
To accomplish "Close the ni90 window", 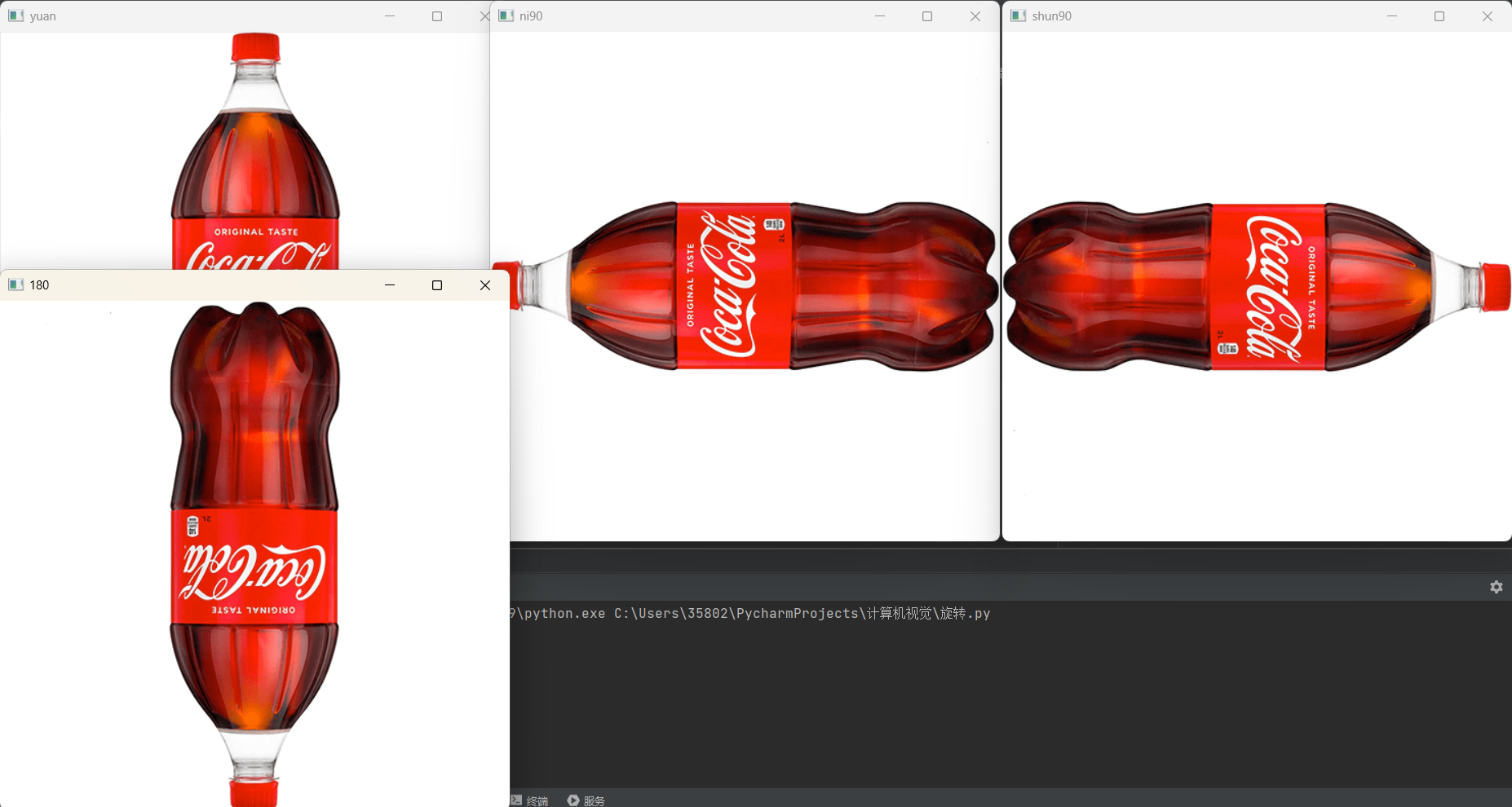I will pyautogui.click(x=975, y=16).
